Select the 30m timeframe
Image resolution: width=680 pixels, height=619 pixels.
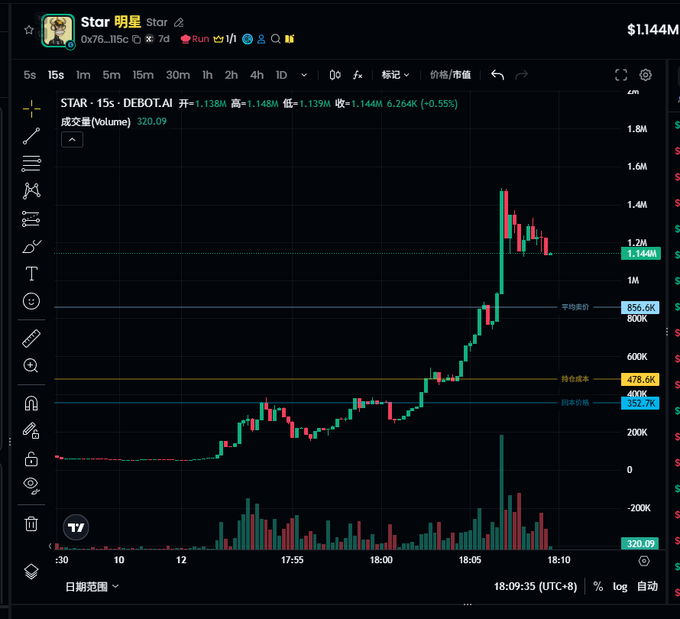point(178,75)
